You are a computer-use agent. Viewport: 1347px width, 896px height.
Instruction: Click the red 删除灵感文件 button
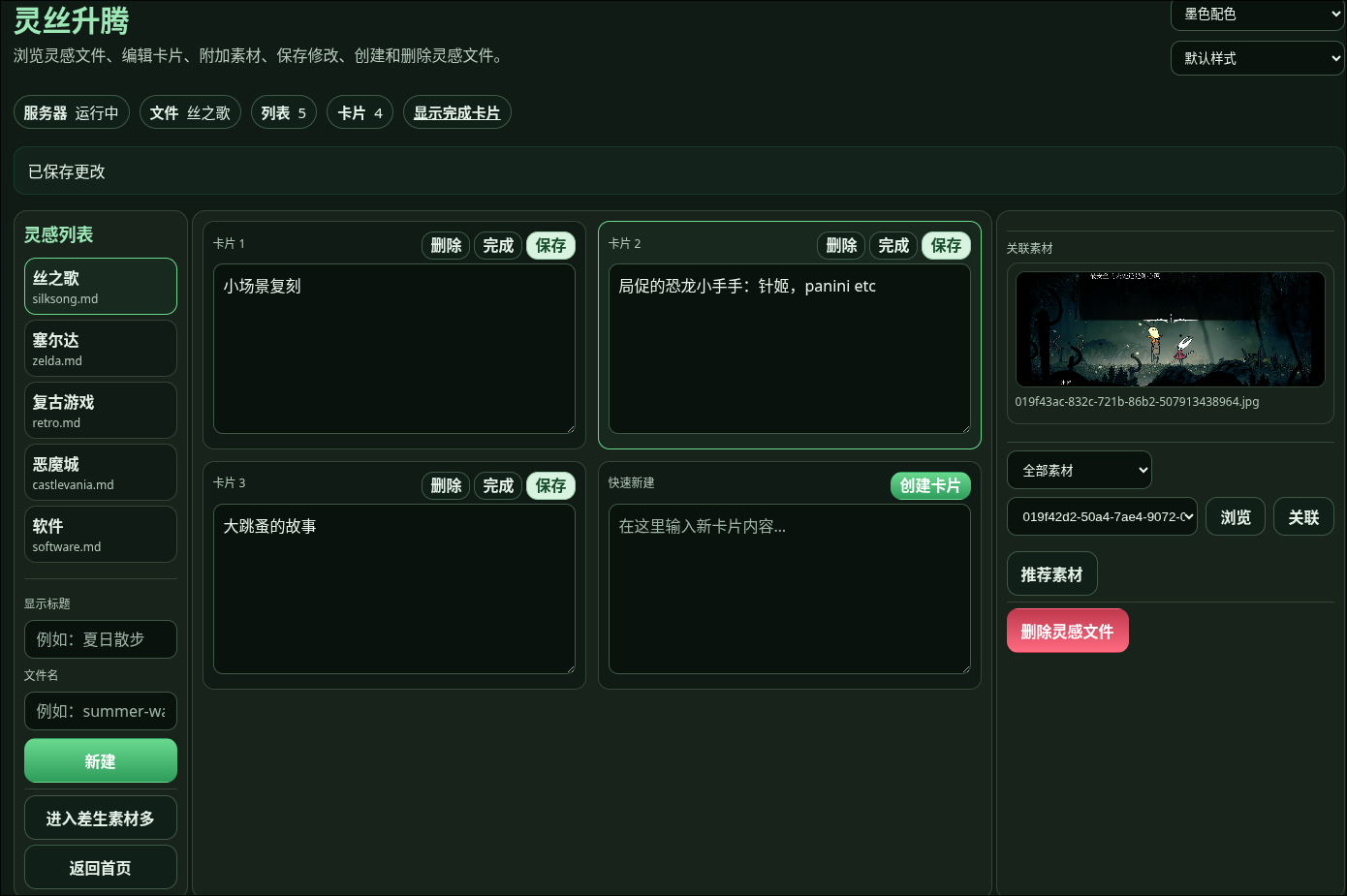pos(1068,631)
